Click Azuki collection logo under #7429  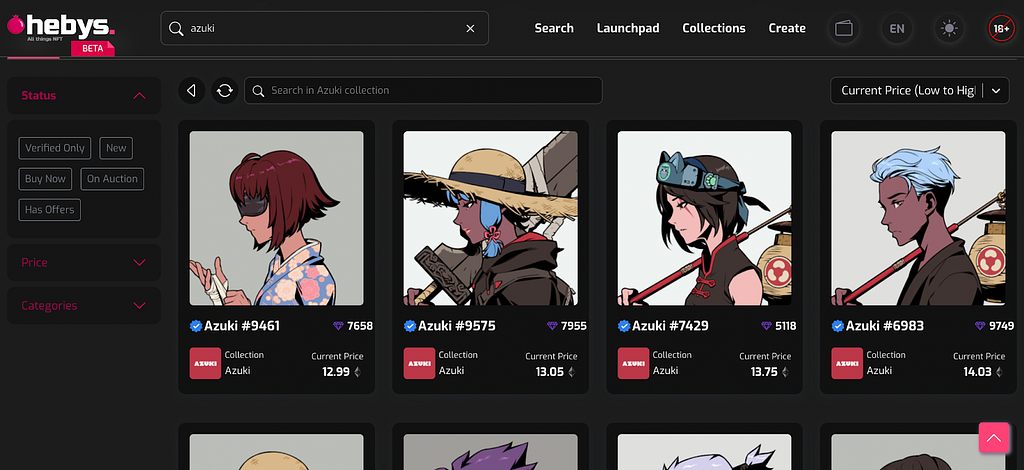[633, 363]
